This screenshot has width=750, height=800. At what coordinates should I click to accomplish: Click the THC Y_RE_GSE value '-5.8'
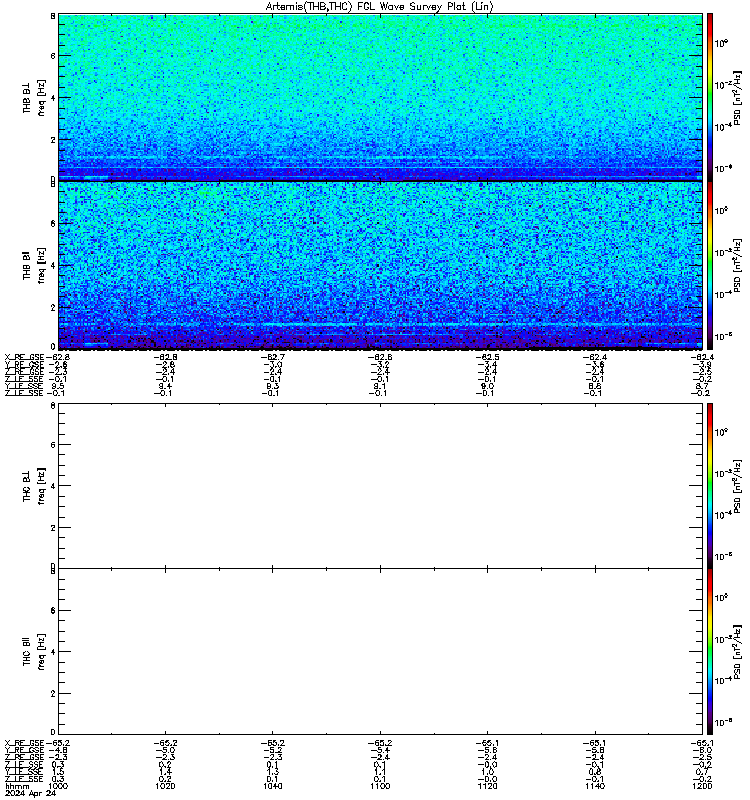[595, 750]
